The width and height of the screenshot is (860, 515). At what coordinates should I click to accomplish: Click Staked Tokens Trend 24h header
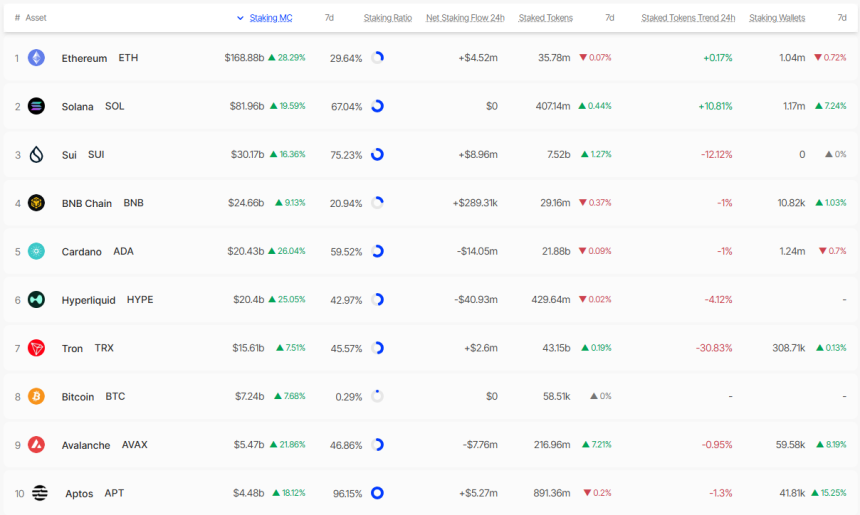[688, 18]
